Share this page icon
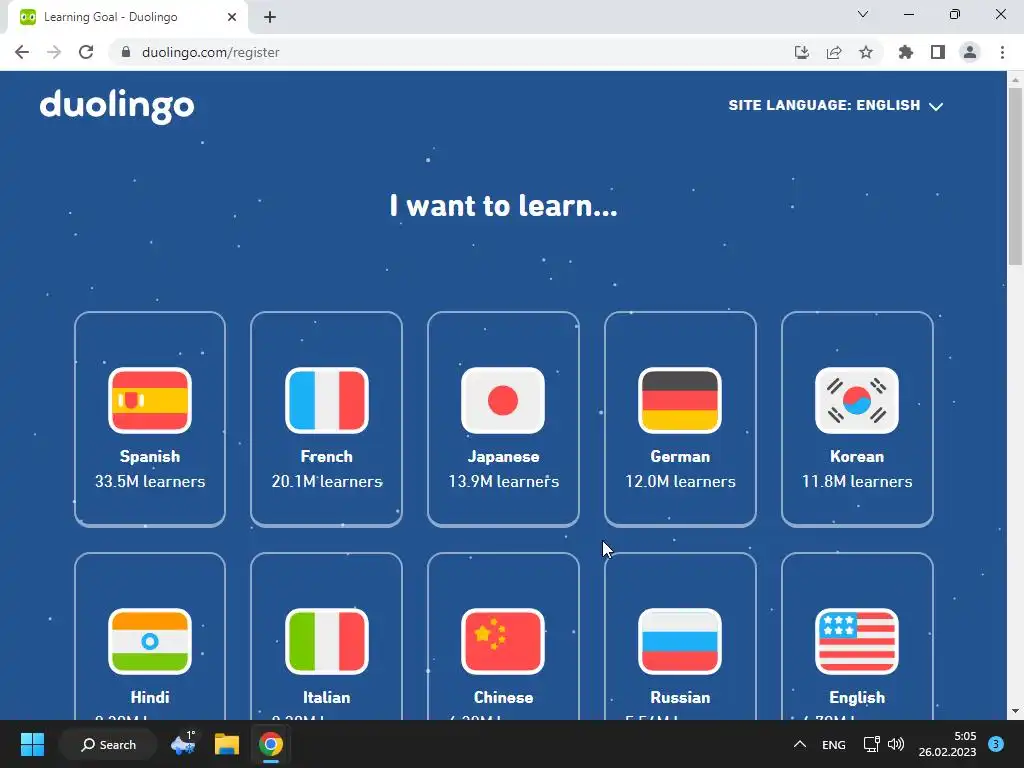The width and height of the screenshot is (1024, 768). 834,52
